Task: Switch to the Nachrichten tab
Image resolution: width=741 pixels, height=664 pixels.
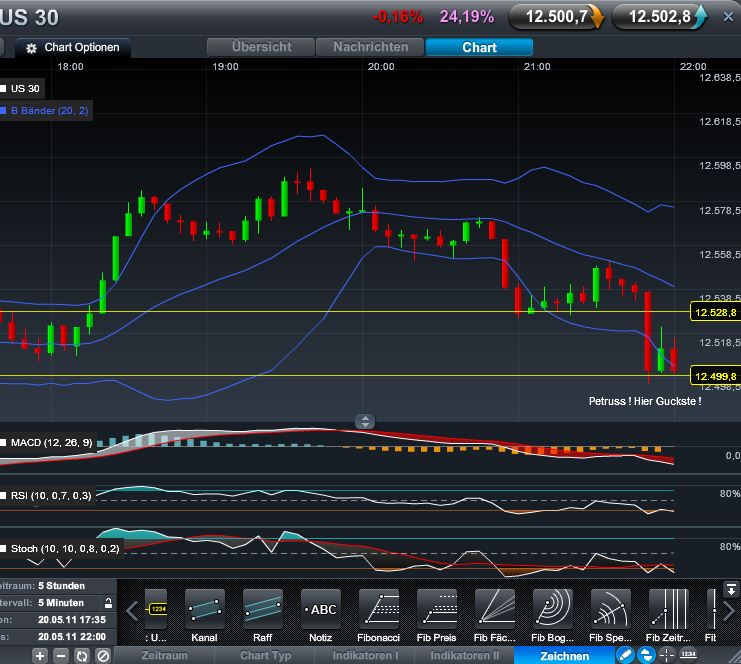Action: 370,47
